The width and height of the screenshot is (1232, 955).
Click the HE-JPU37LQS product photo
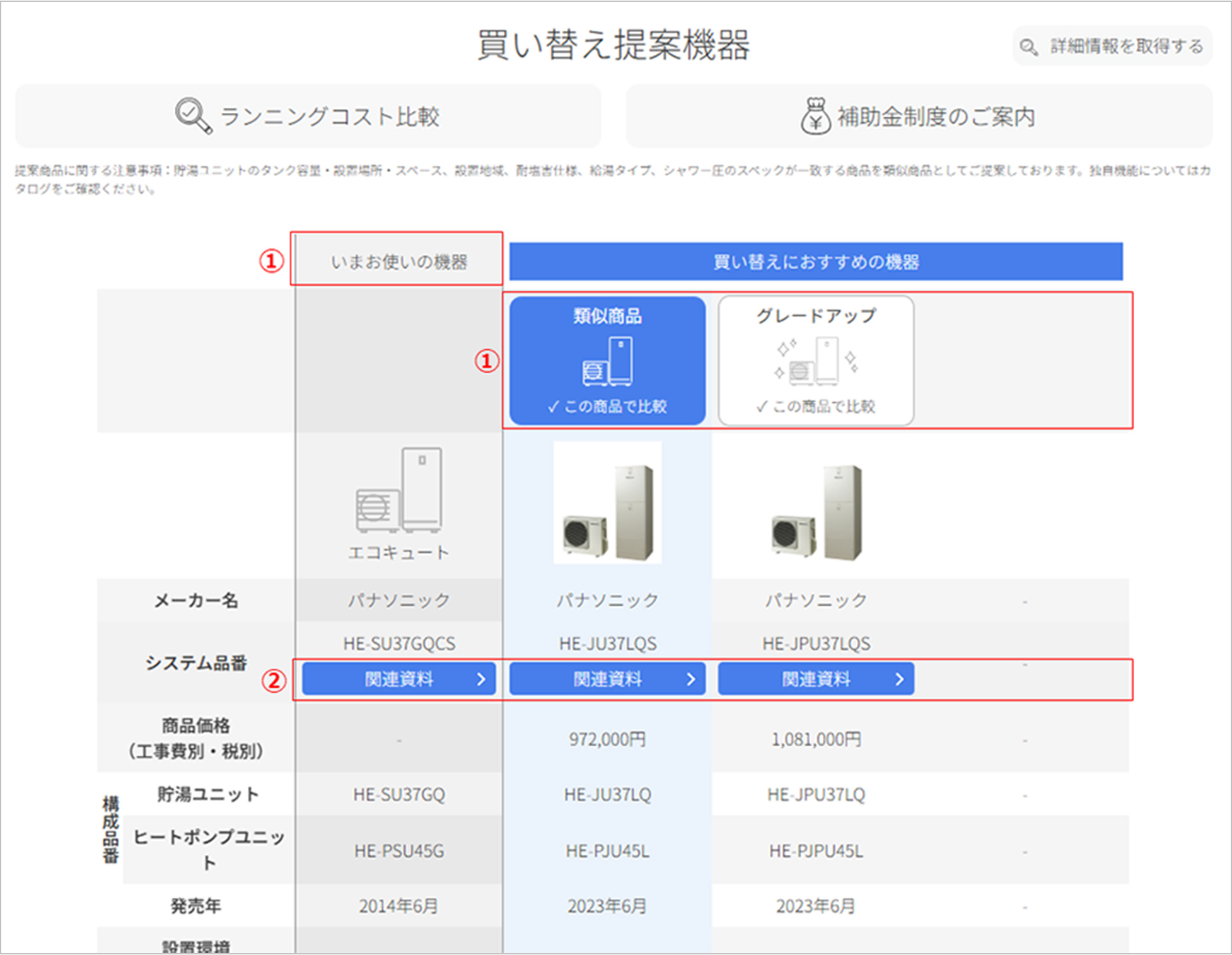tap(816, 512)
